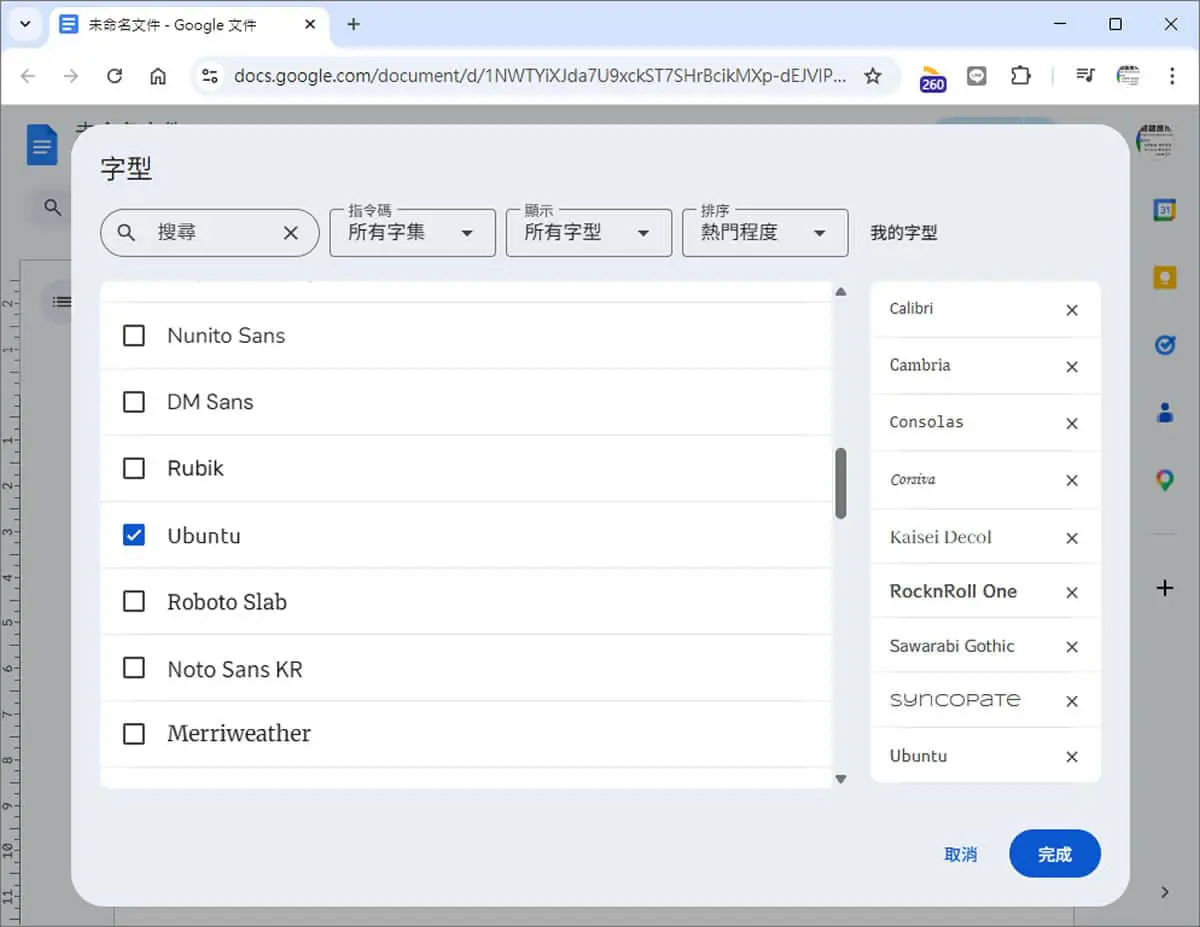Open Google Keep in the side panel
Image resolution: width=1200 pixels, height=927 pixels.
pos(1165,277)
